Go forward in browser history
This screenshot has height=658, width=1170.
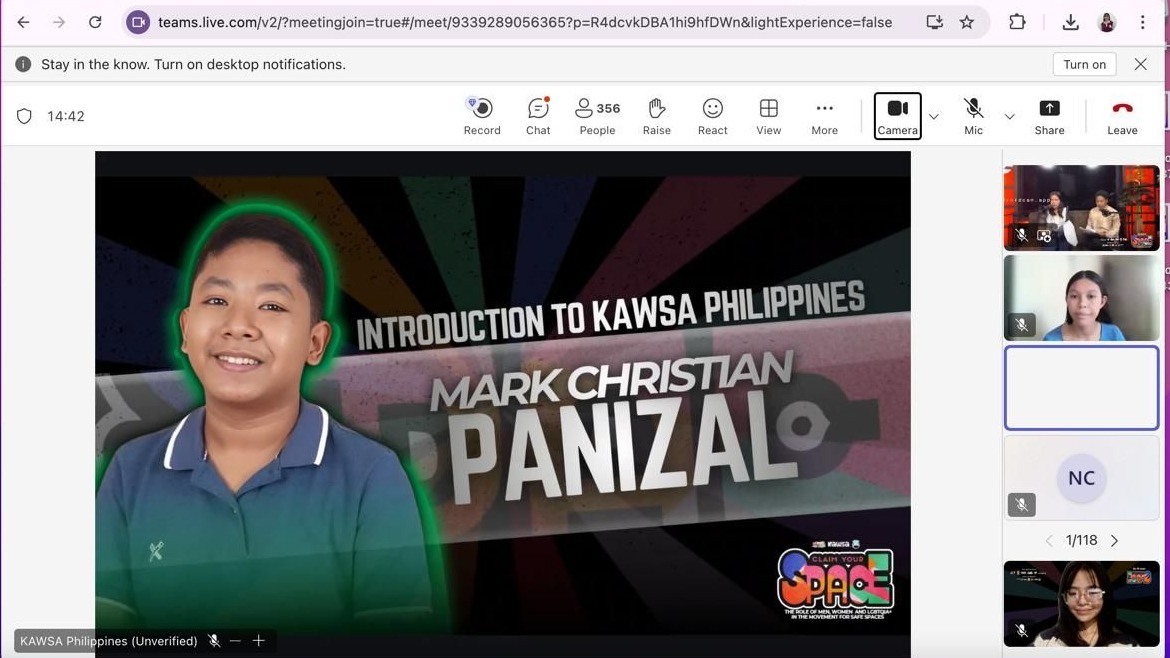[59, 22]
